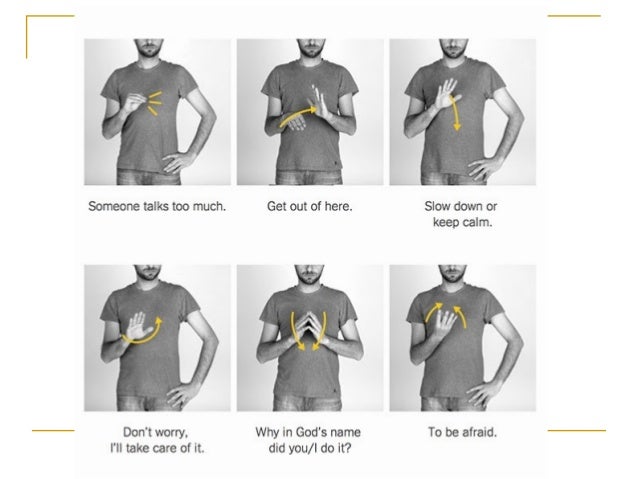This screenshot has height=479, width=638.
Task: Click the "Don't worry" gesture photo
Action: click(x=157, y=338)
